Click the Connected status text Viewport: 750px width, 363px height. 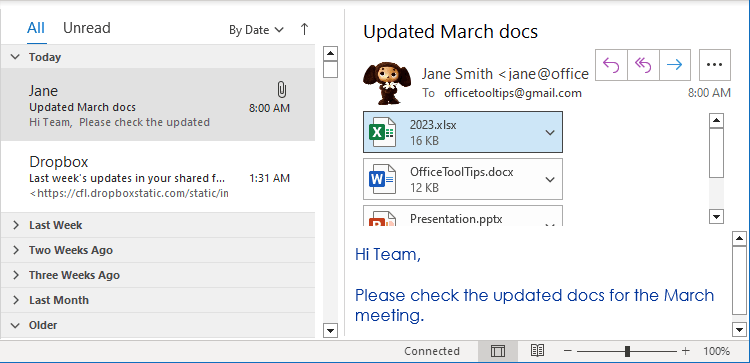[x=432, y=351]
